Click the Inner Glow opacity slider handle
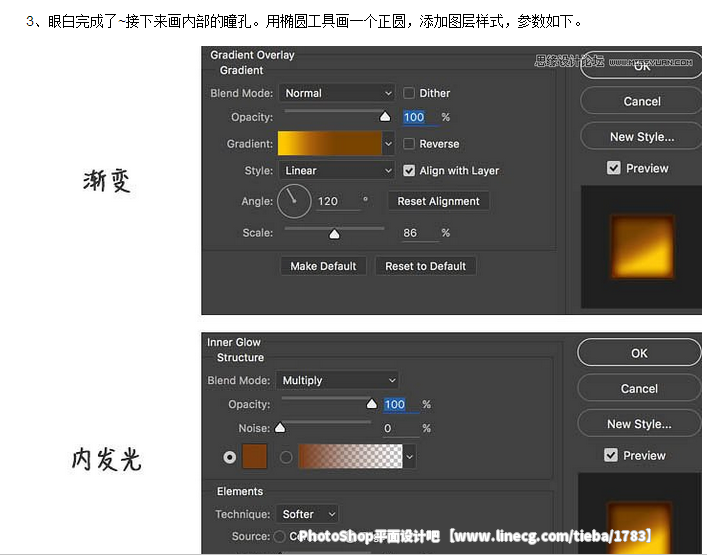 [x=372, y=404]
